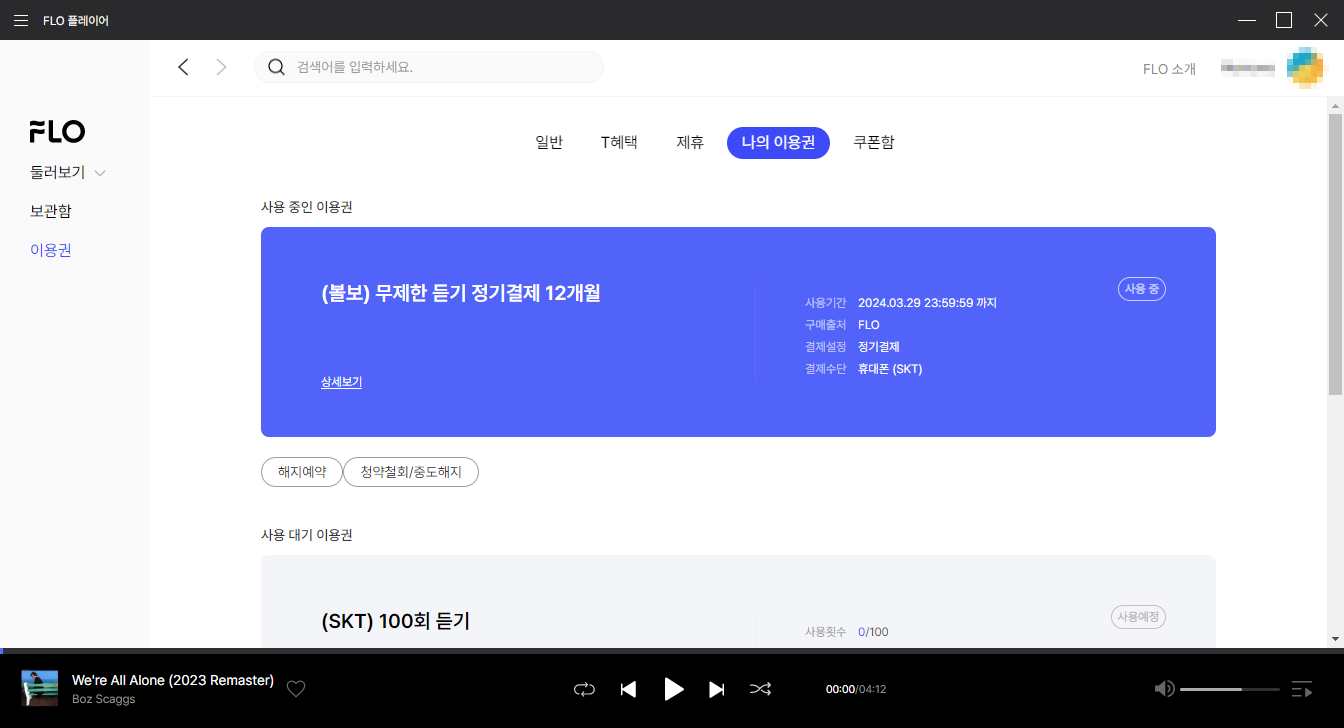Click the playback progress bar

click(x=672, y=651)
